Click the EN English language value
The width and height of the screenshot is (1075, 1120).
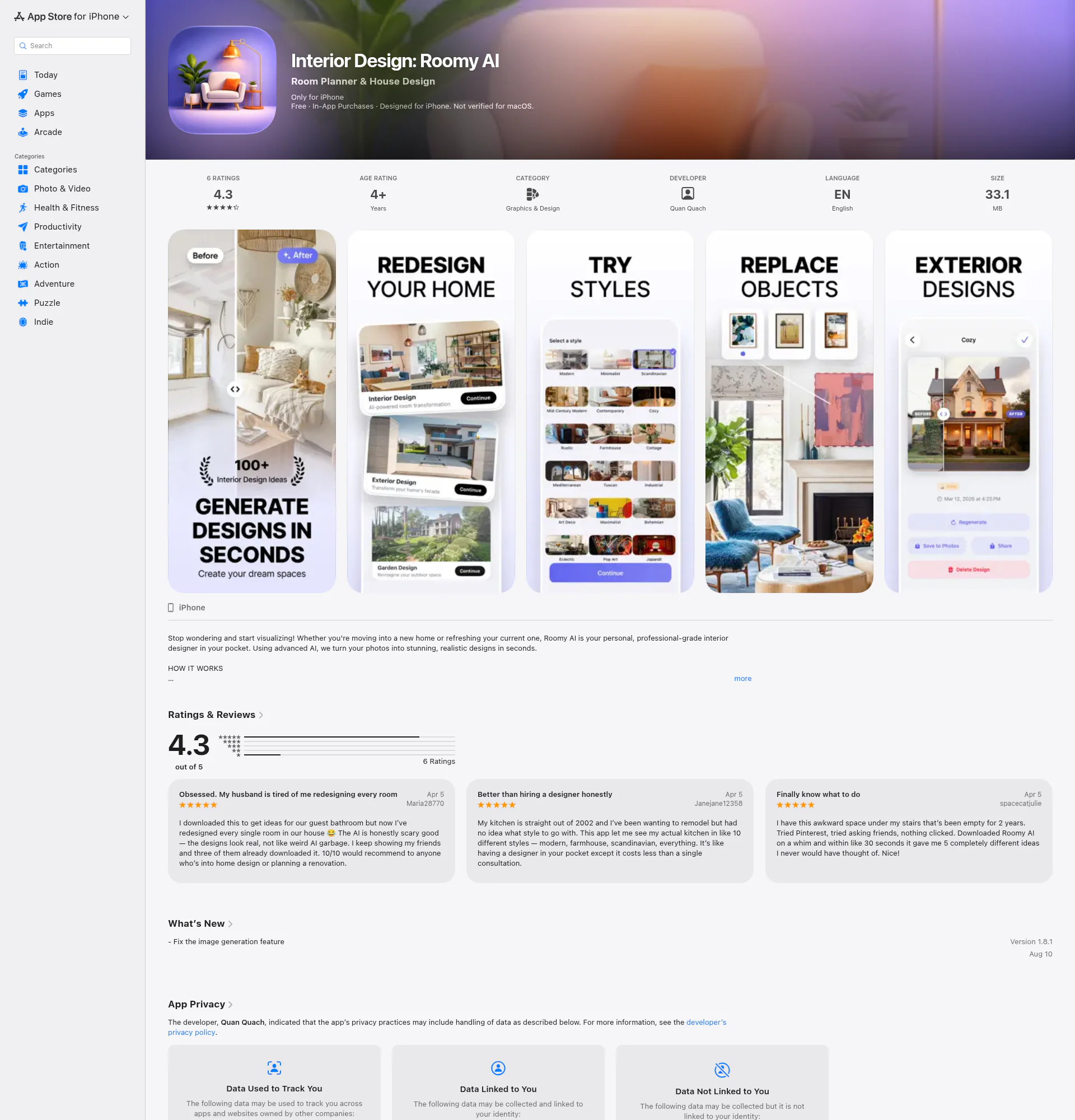pyautogui.click(x=843, y=195)
